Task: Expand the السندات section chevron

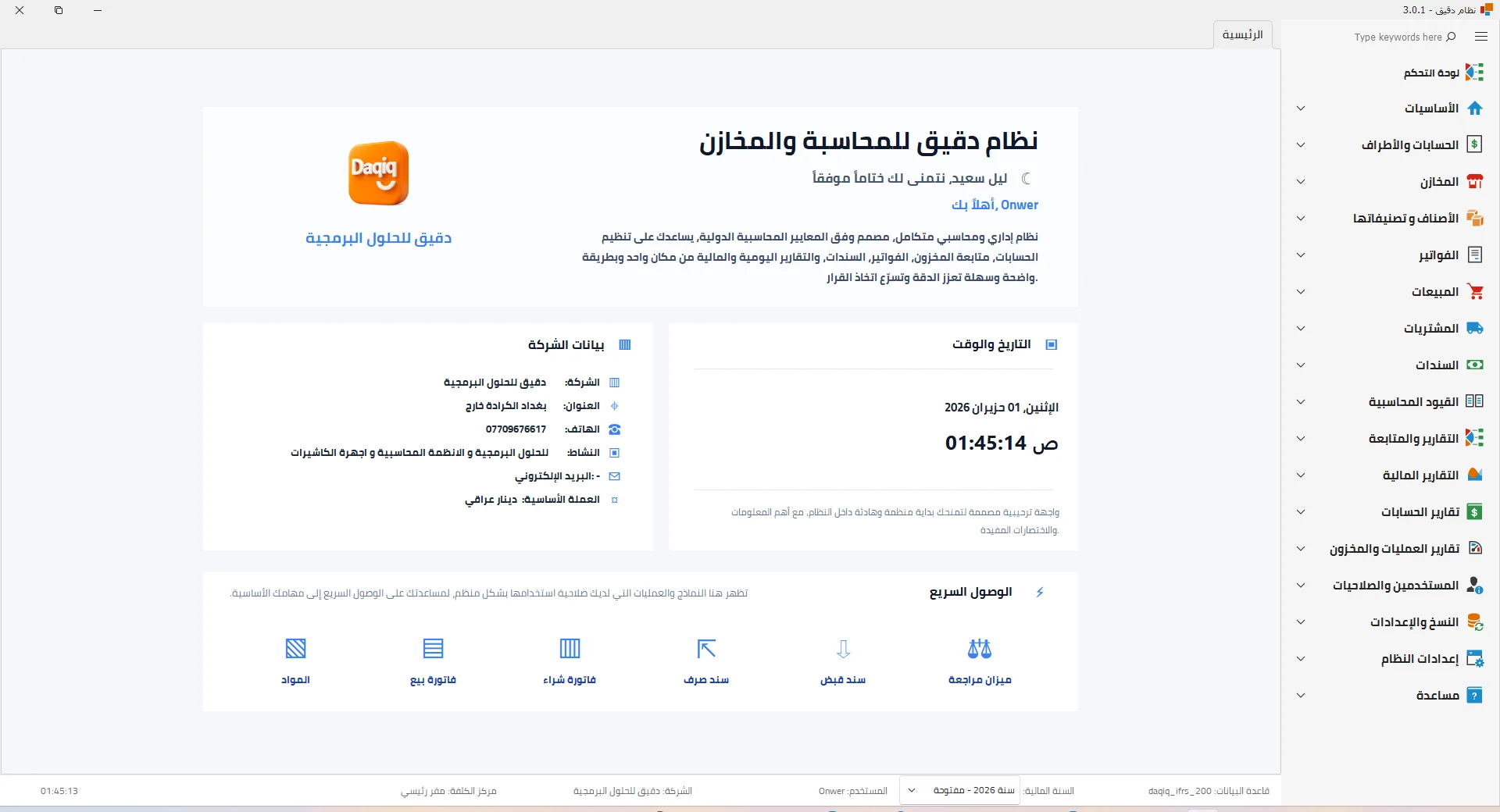Action: click(x=1301, y=365)
